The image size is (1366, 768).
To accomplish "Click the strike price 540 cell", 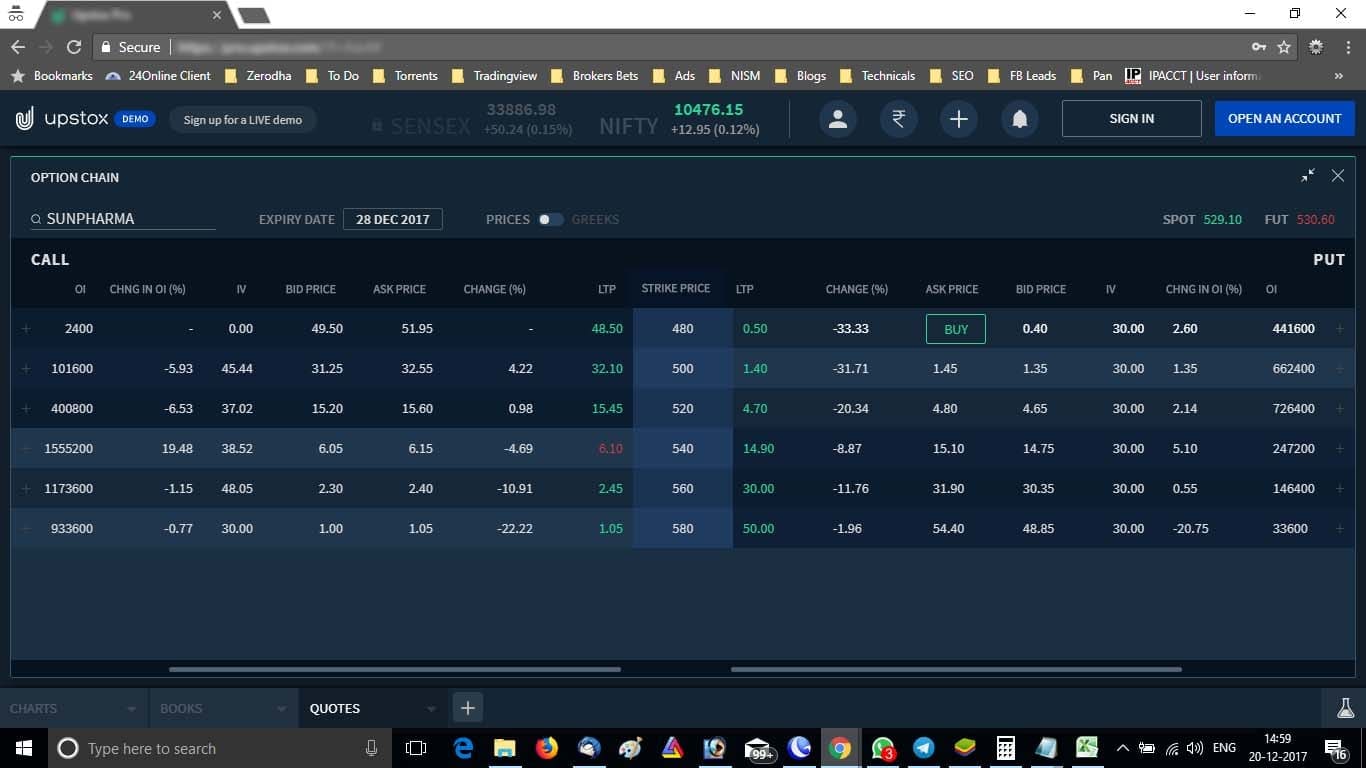I will (683, 449).
